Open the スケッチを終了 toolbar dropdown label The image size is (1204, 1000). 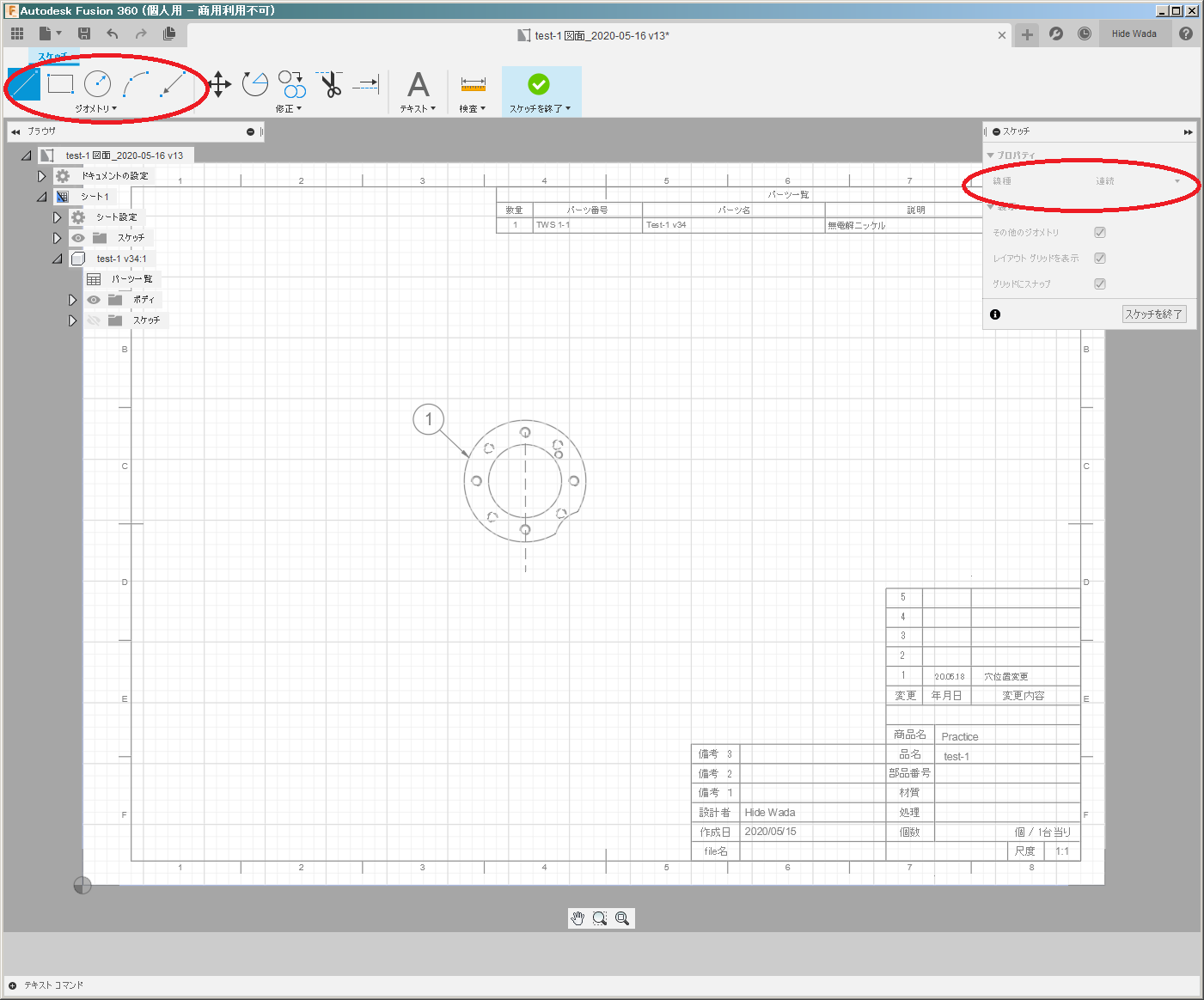point(540,109)
